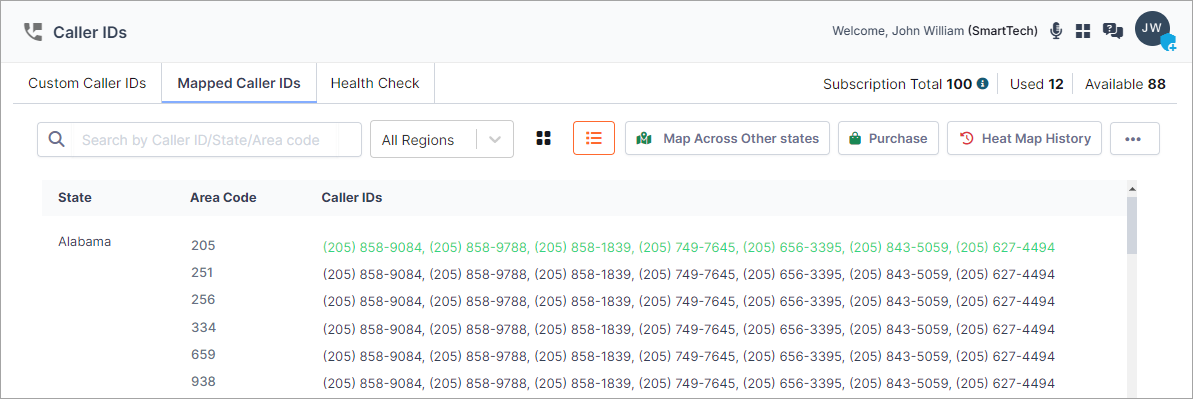Click caller IDs list in row 251

coord(689,274)
